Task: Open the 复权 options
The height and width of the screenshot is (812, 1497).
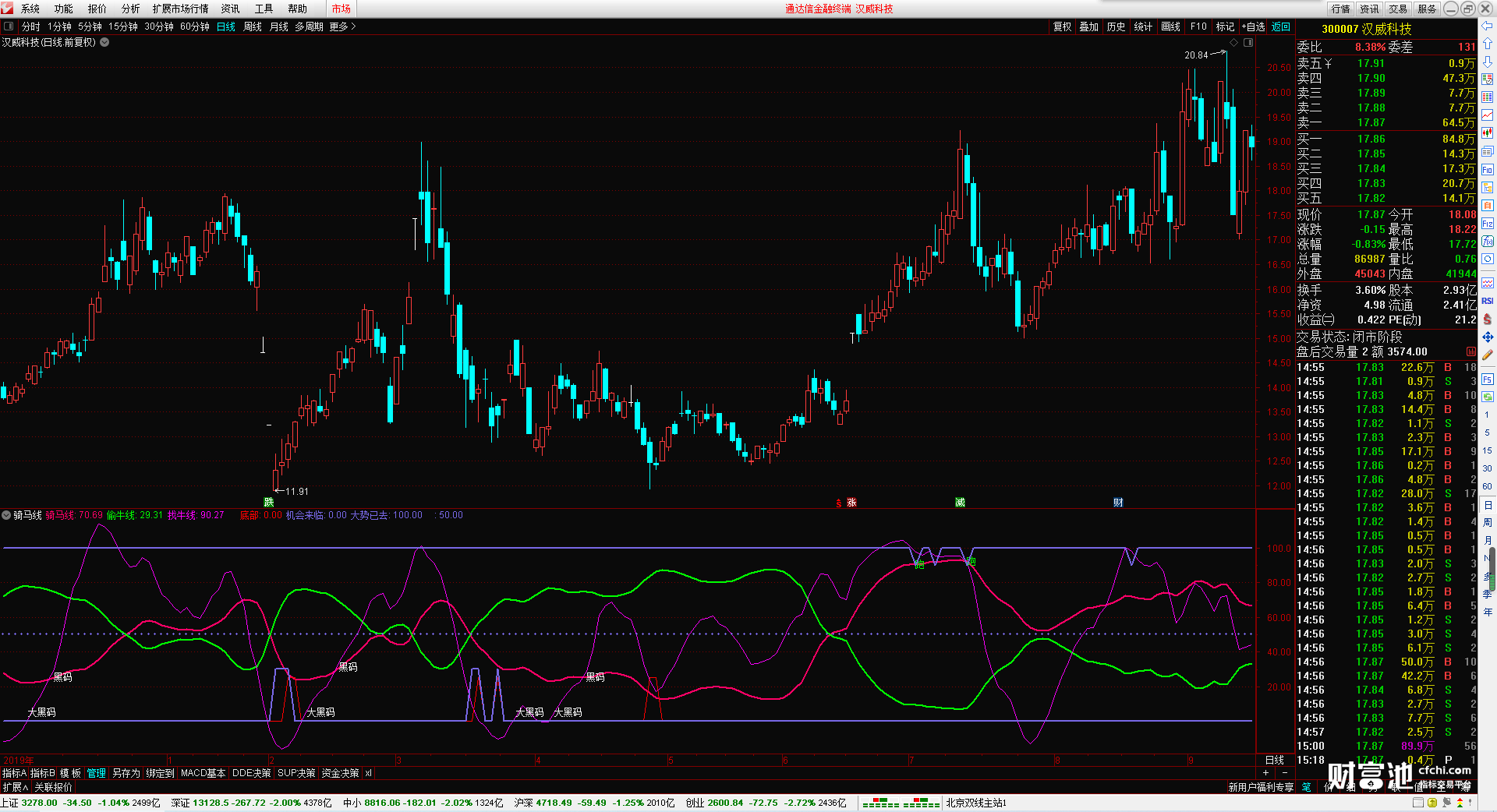Action: coord(1063,26)
